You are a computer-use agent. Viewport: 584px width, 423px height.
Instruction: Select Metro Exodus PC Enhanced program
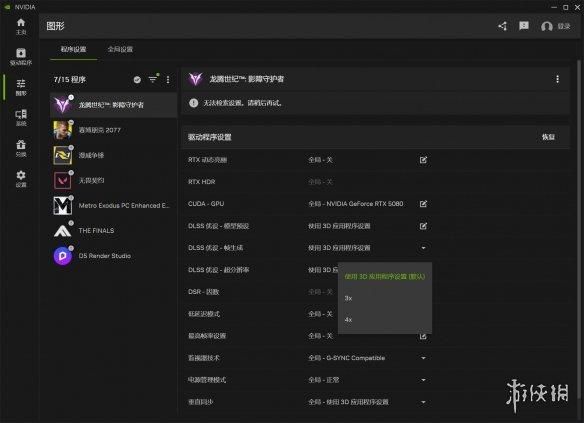114,206
